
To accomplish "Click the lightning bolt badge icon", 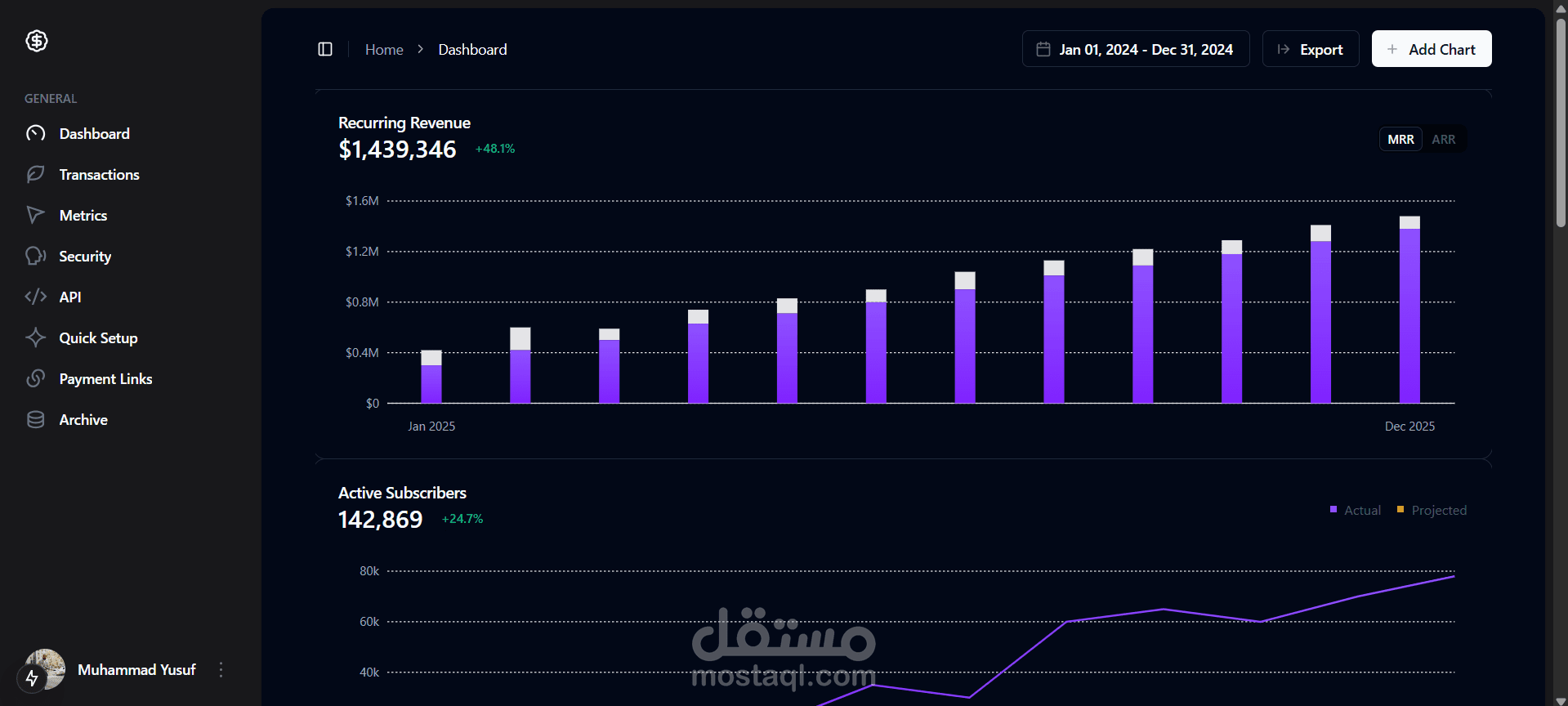I will pos(32,678).
